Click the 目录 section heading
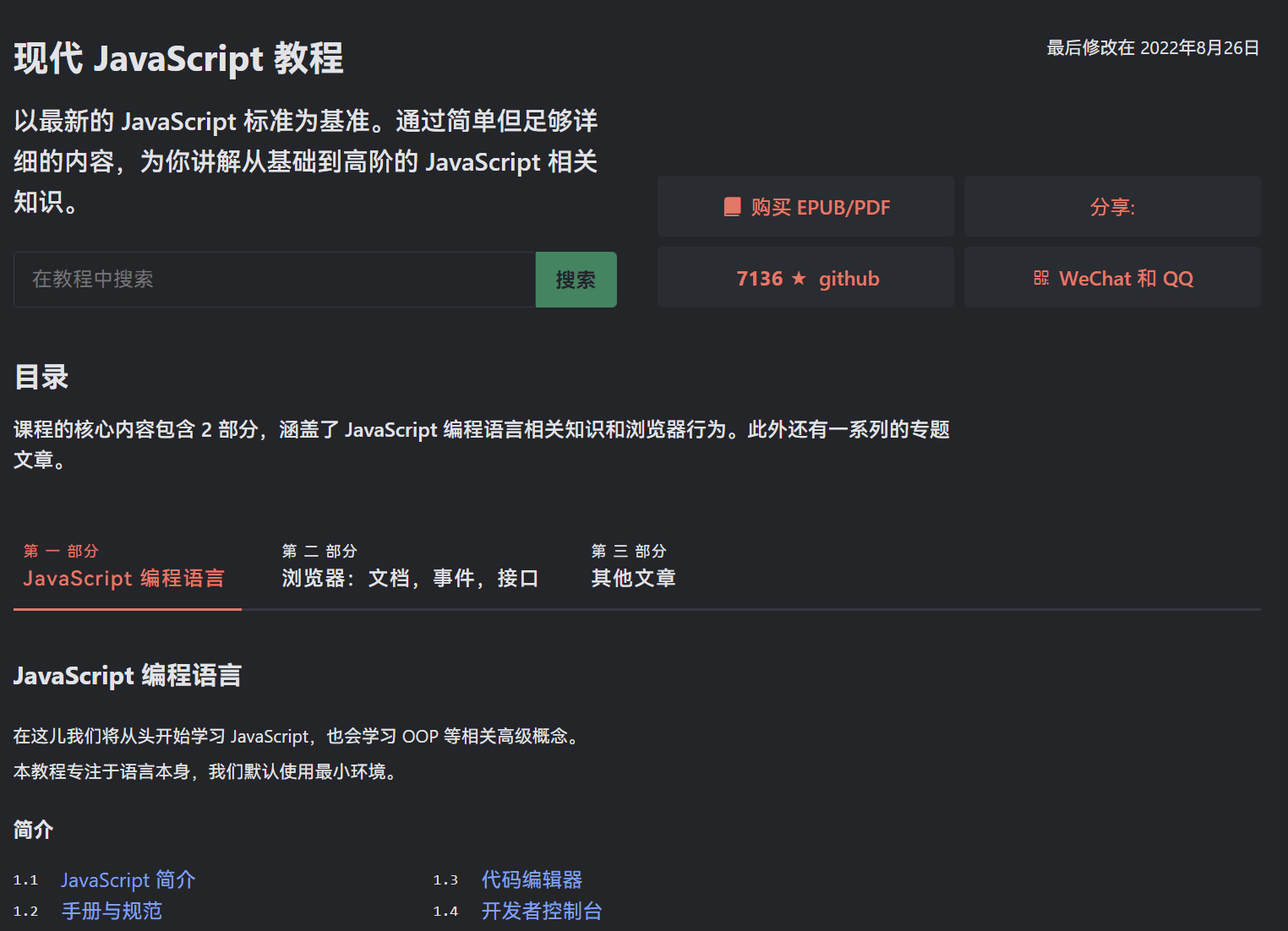Viewport: 1288px width, 931px height. pos(41,377)
